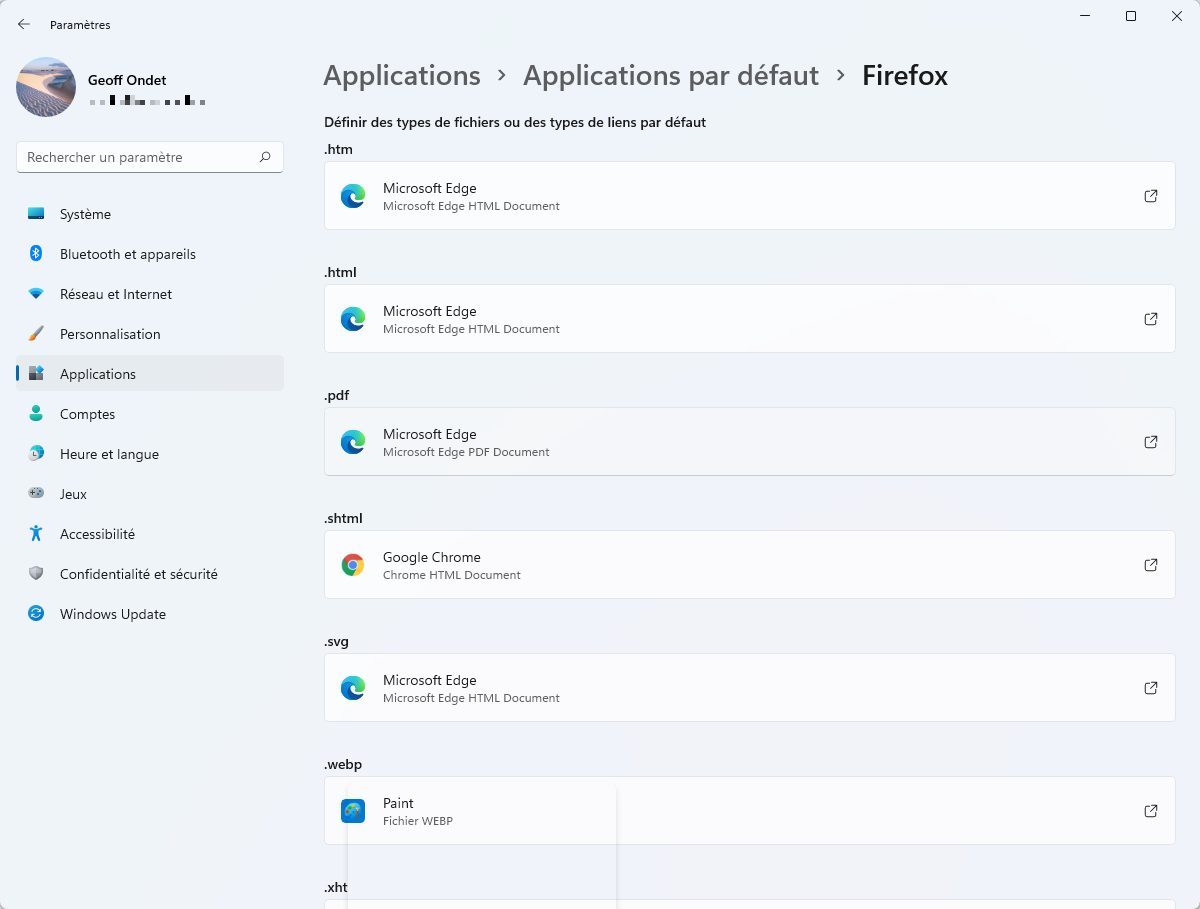Image resolution: width=1200 pixels, height=909 pixels.
Task: Click the search magnifier icon
Action: (265, 157)
